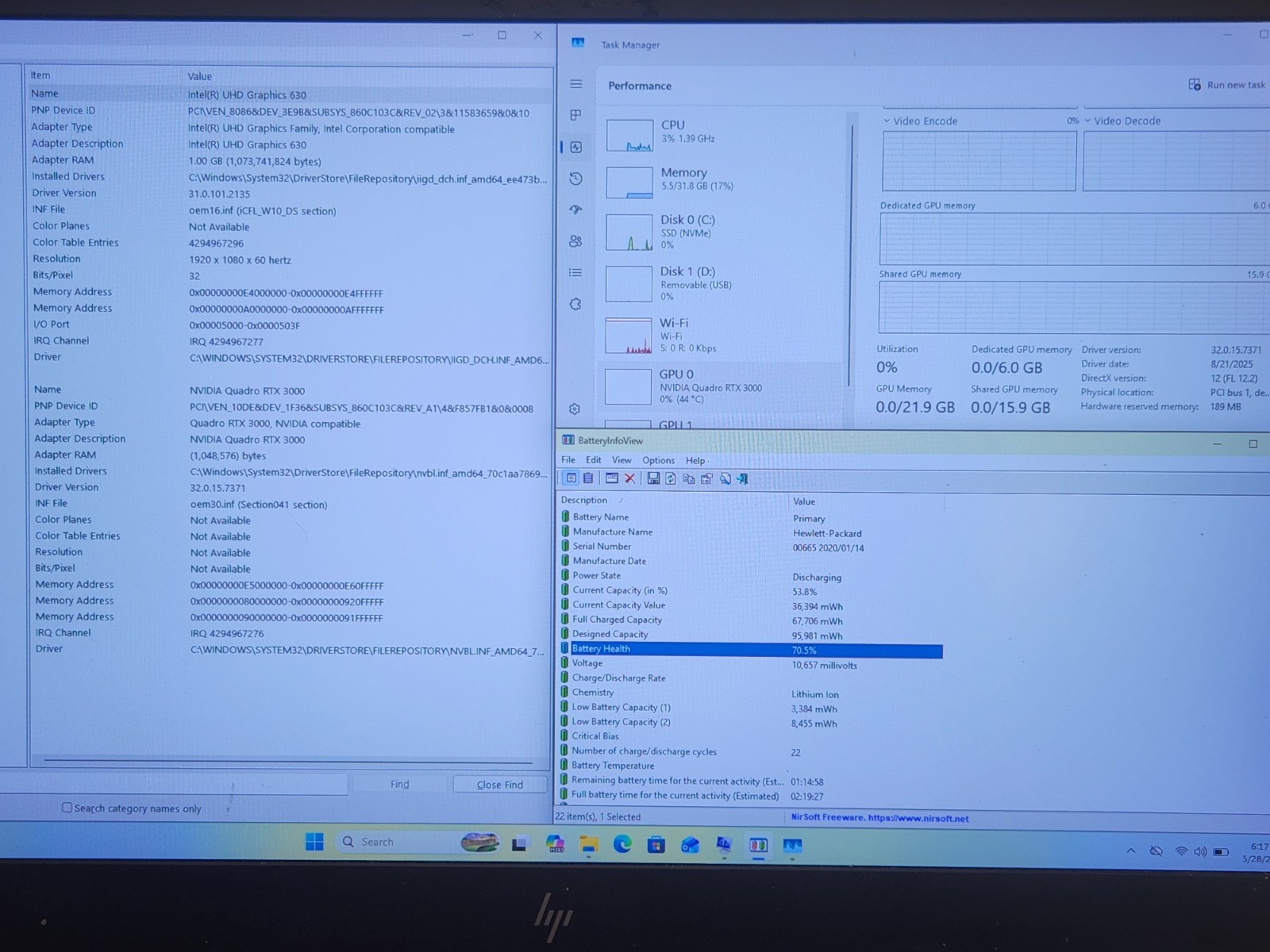1270x952 pixels.
Task: Open Microsoft Edge from taskbar
Action: (x=622, y=845)
